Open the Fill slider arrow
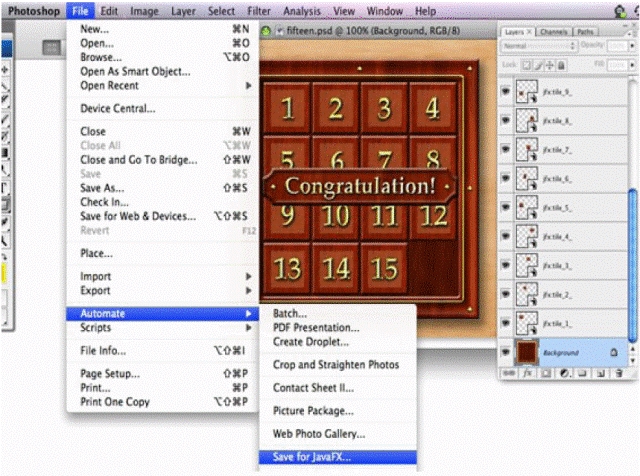Screen dimensions: 640x476 [x=632, y=65]
